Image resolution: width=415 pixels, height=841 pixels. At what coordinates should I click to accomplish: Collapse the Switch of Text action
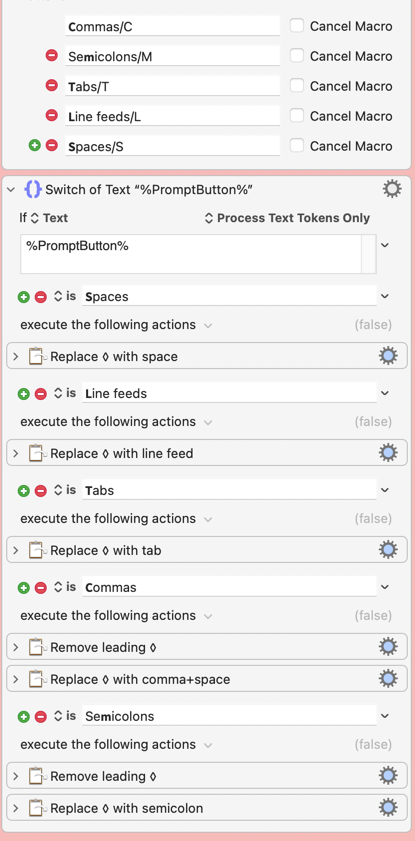(x=11, y=189)
